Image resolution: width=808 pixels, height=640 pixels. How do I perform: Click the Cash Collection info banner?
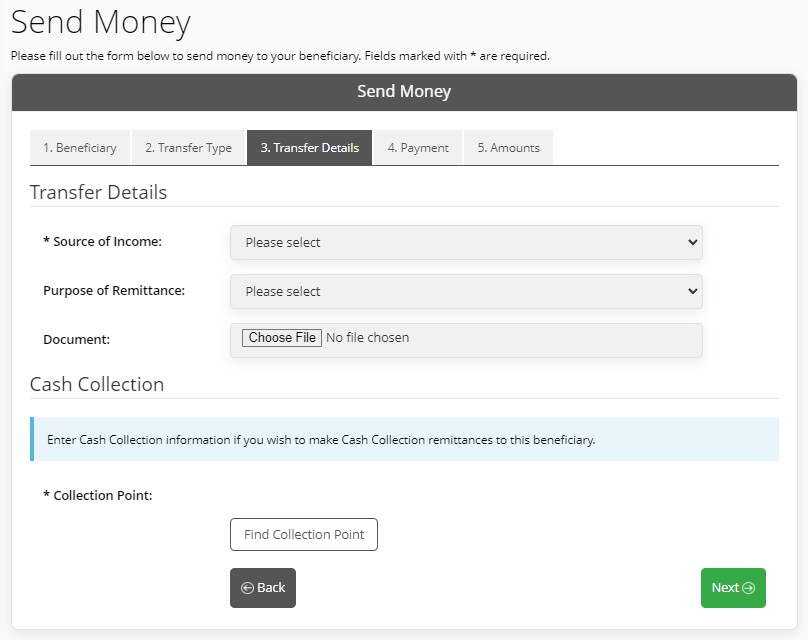(405, 439)
